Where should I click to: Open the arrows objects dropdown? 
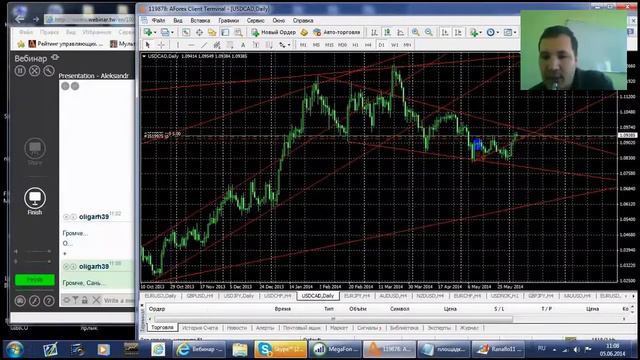click(284, 44)
